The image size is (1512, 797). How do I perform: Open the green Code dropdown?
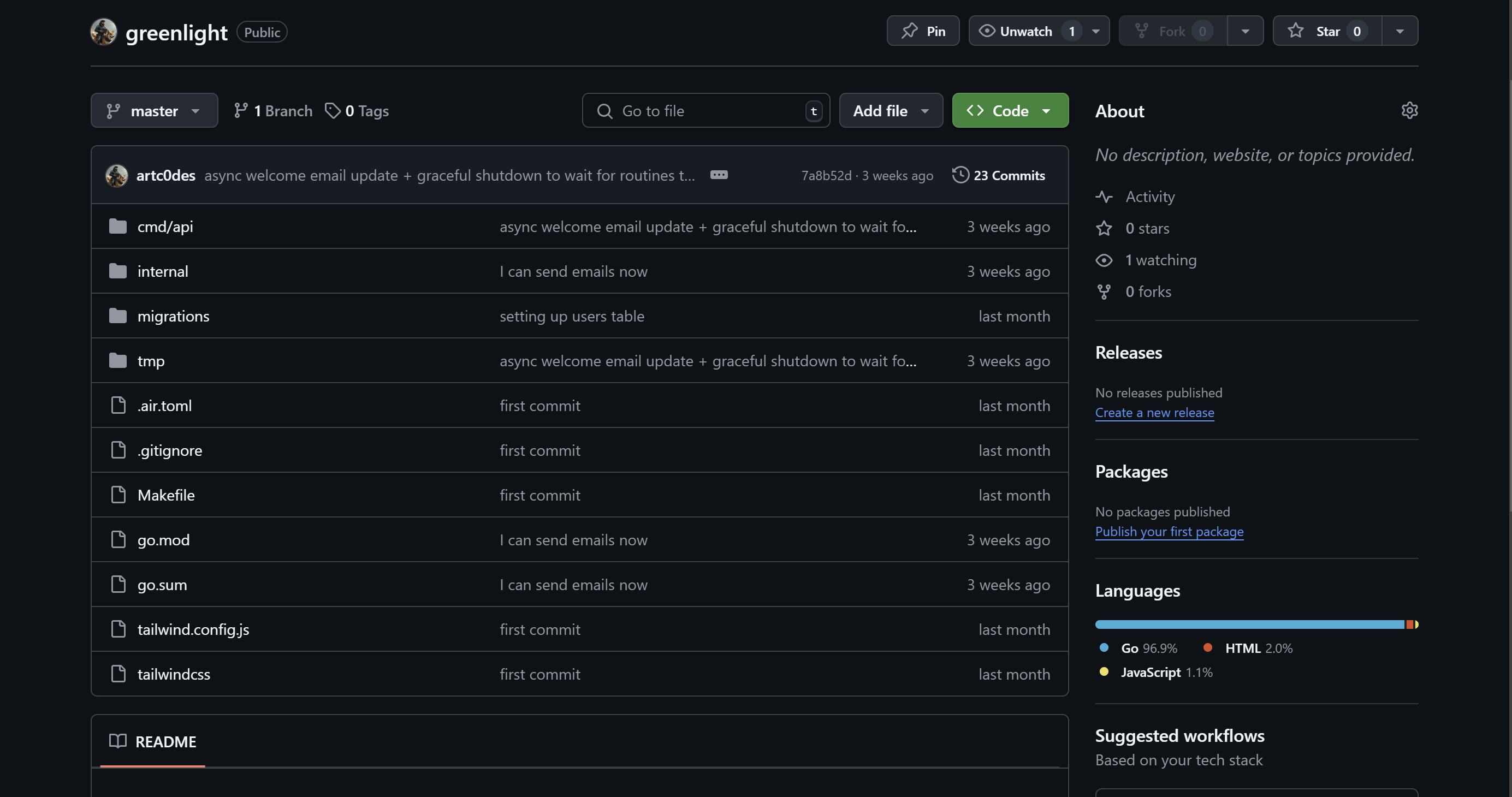pyautogui.click(x=1010, y=110)
